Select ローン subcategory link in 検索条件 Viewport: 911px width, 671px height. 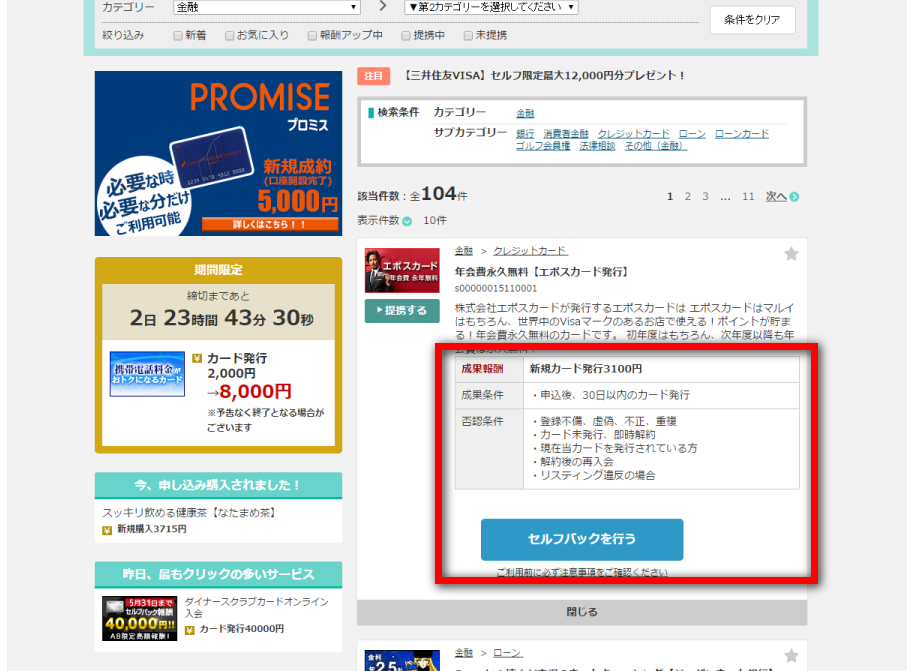click(x=692, y=134)
